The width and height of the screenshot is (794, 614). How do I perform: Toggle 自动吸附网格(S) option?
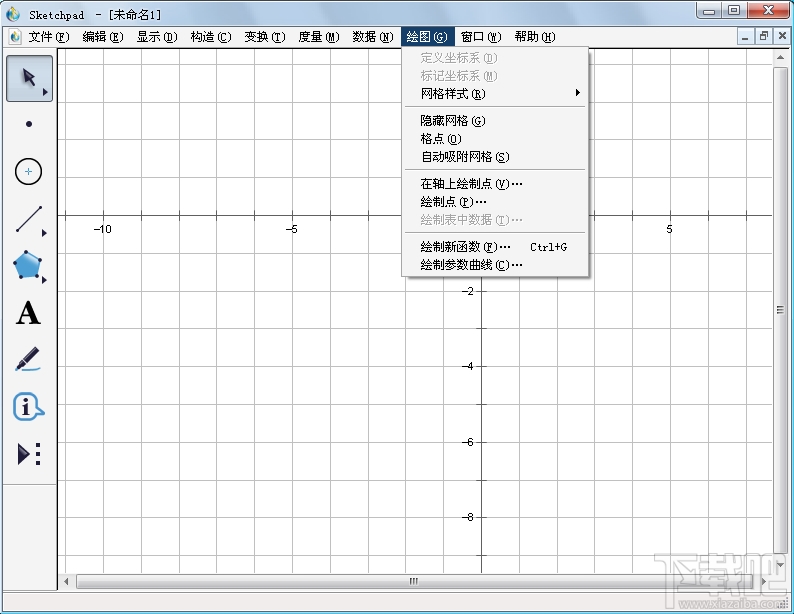(495, 157)
